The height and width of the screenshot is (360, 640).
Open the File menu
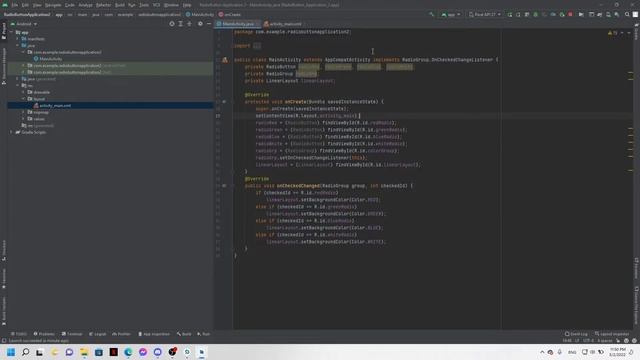pos(15,5)
